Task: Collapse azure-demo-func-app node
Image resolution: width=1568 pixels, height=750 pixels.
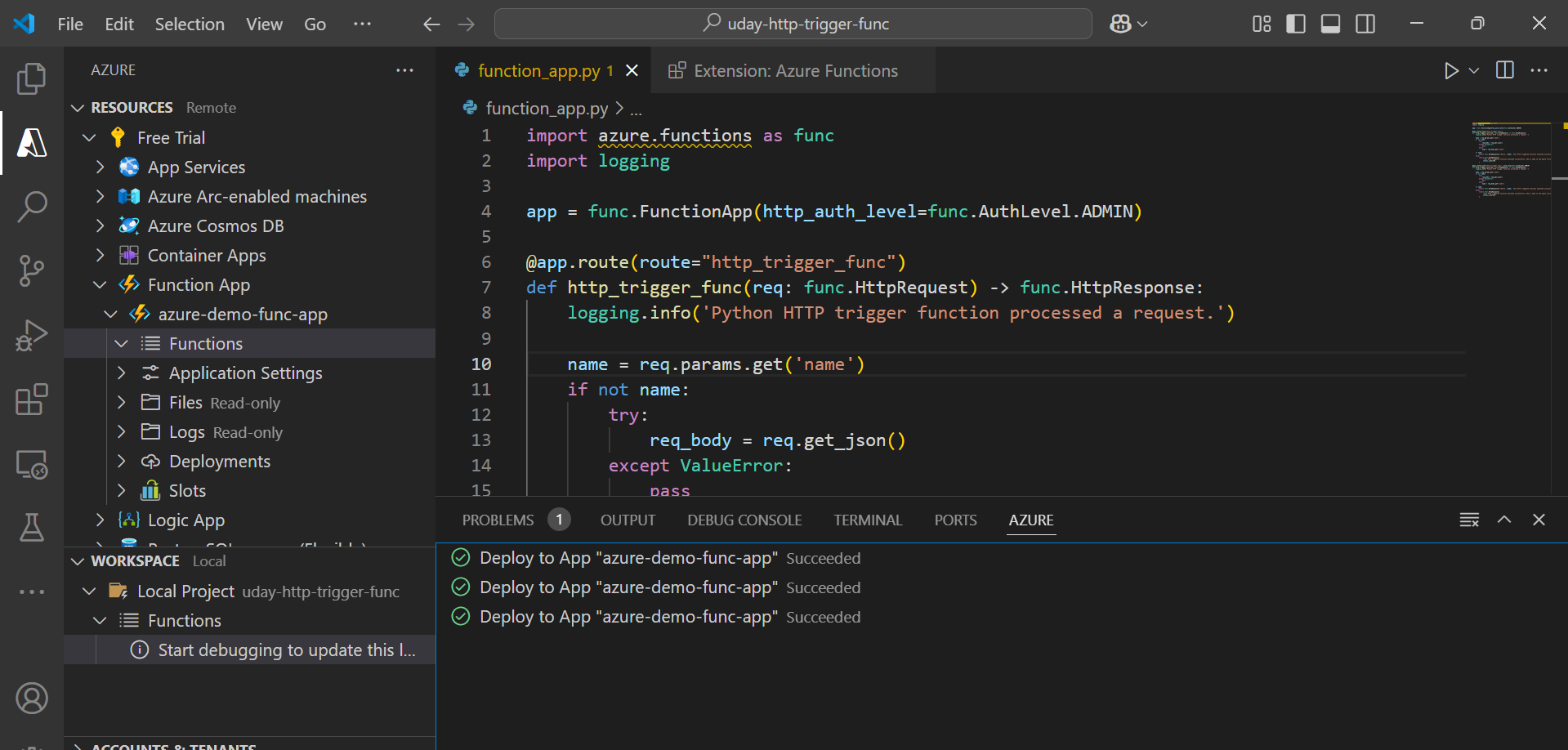Action: [110, 315]
